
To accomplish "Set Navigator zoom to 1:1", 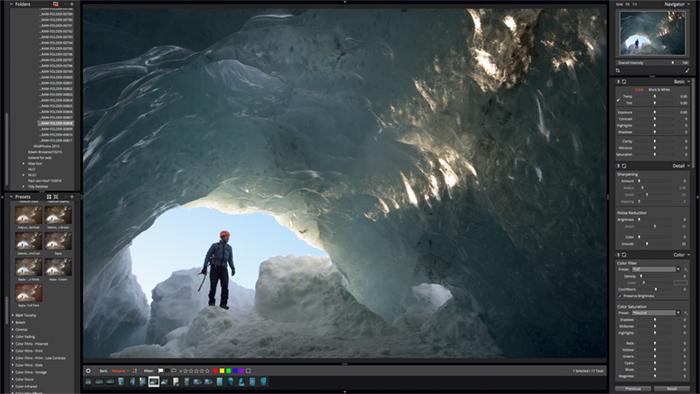I will [x=634, y=4].
